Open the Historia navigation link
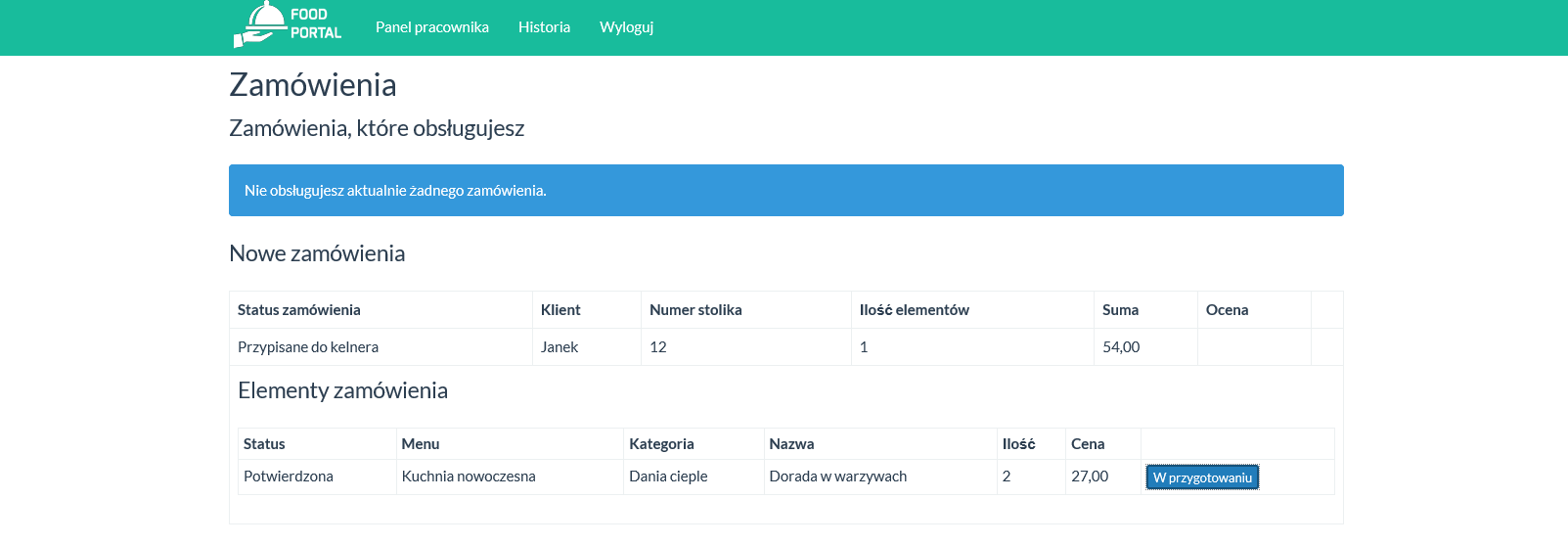1568x545 pixels. [544, 27]
